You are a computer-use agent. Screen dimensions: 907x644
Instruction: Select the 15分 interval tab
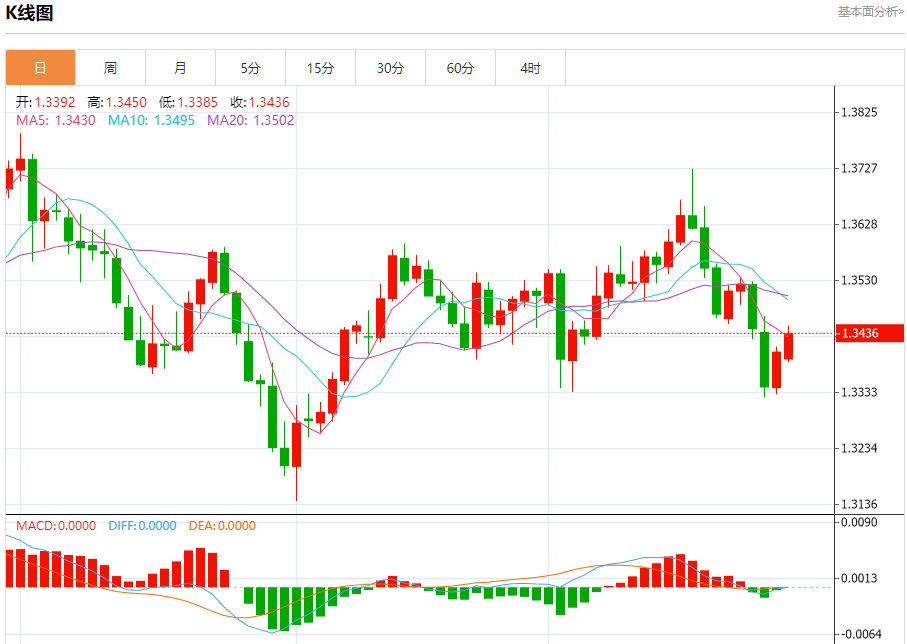320,68
